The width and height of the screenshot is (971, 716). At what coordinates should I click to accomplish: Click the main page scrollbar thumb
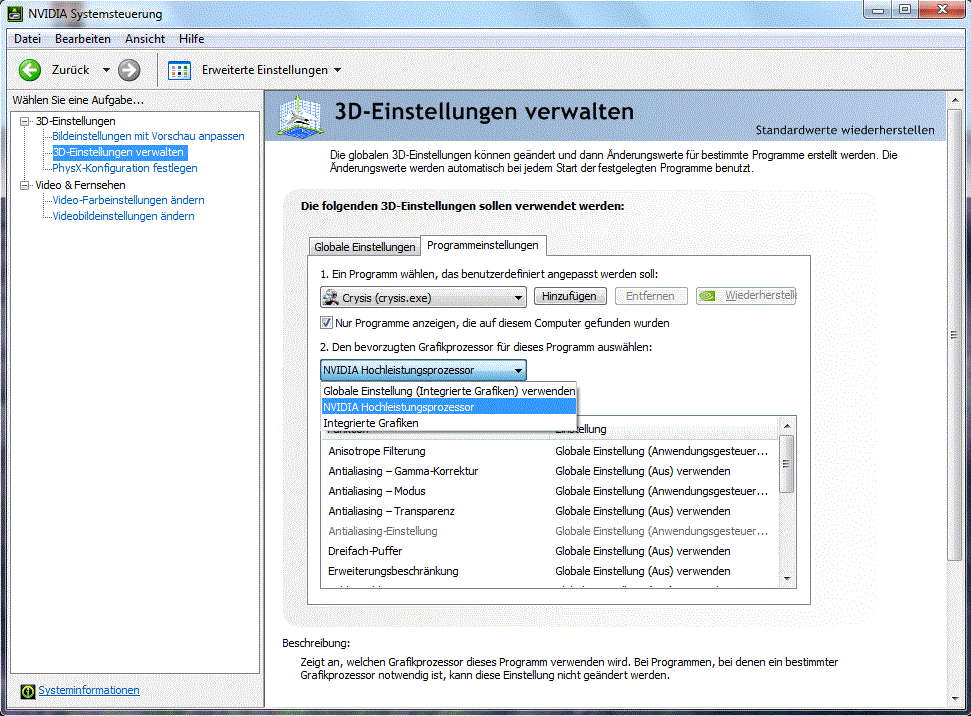pos(954,334)
